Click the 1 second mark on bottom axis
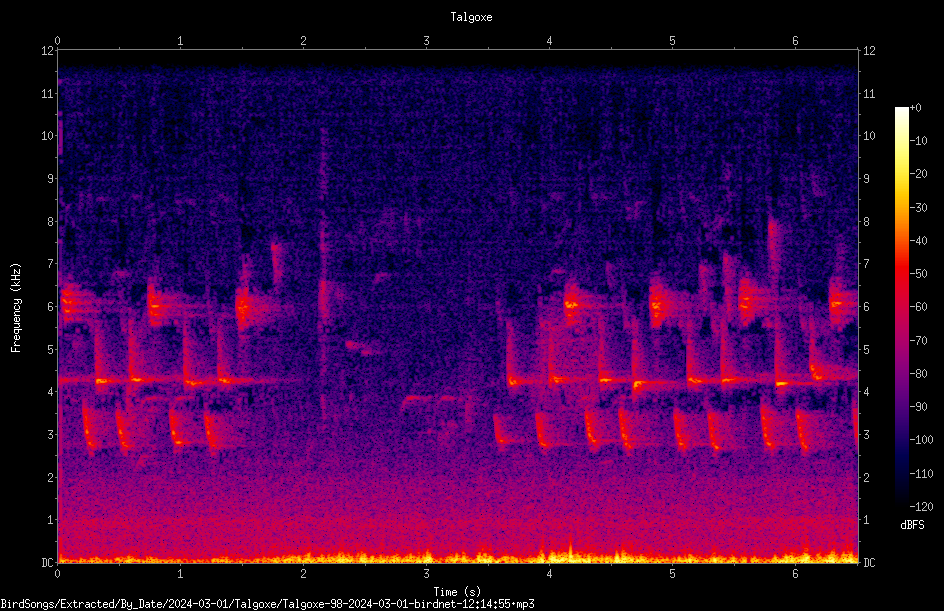This screenshot has width=944, height=611. tap(180, 574)
